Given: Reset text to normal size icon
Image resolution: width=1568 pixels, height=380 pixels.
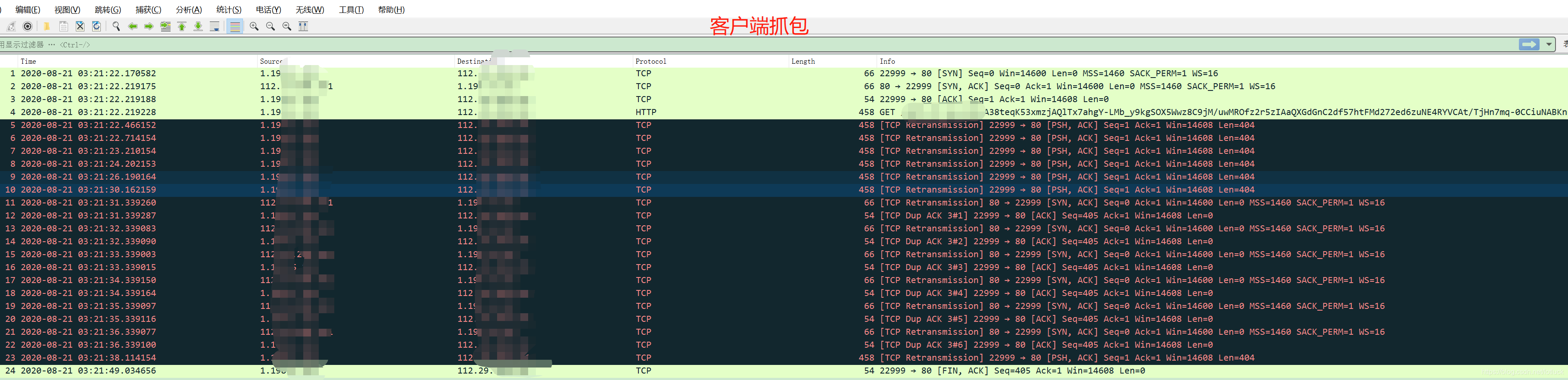Looking at the screenshot, I should (x=287, y=26).
